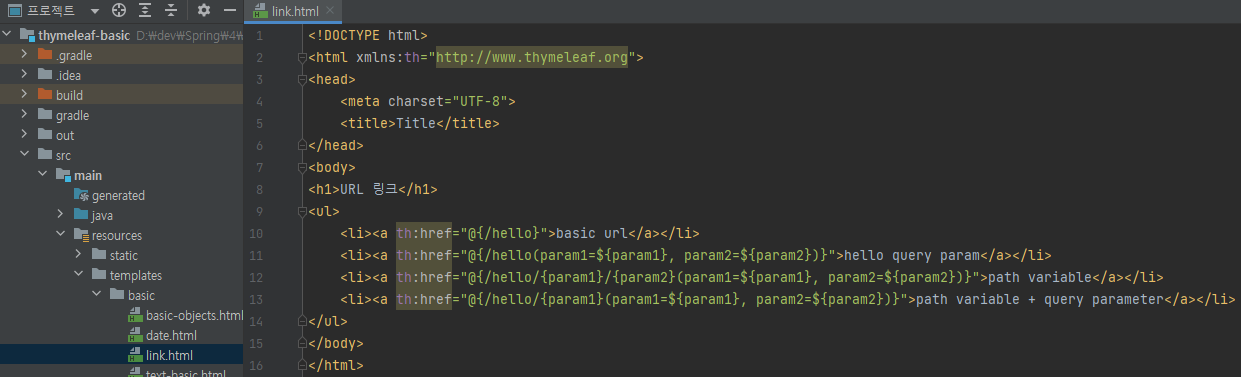Click the resources folder icon
Viewport: 1241px width, 377px height.
pyautogui.click(x=81, y=235)
